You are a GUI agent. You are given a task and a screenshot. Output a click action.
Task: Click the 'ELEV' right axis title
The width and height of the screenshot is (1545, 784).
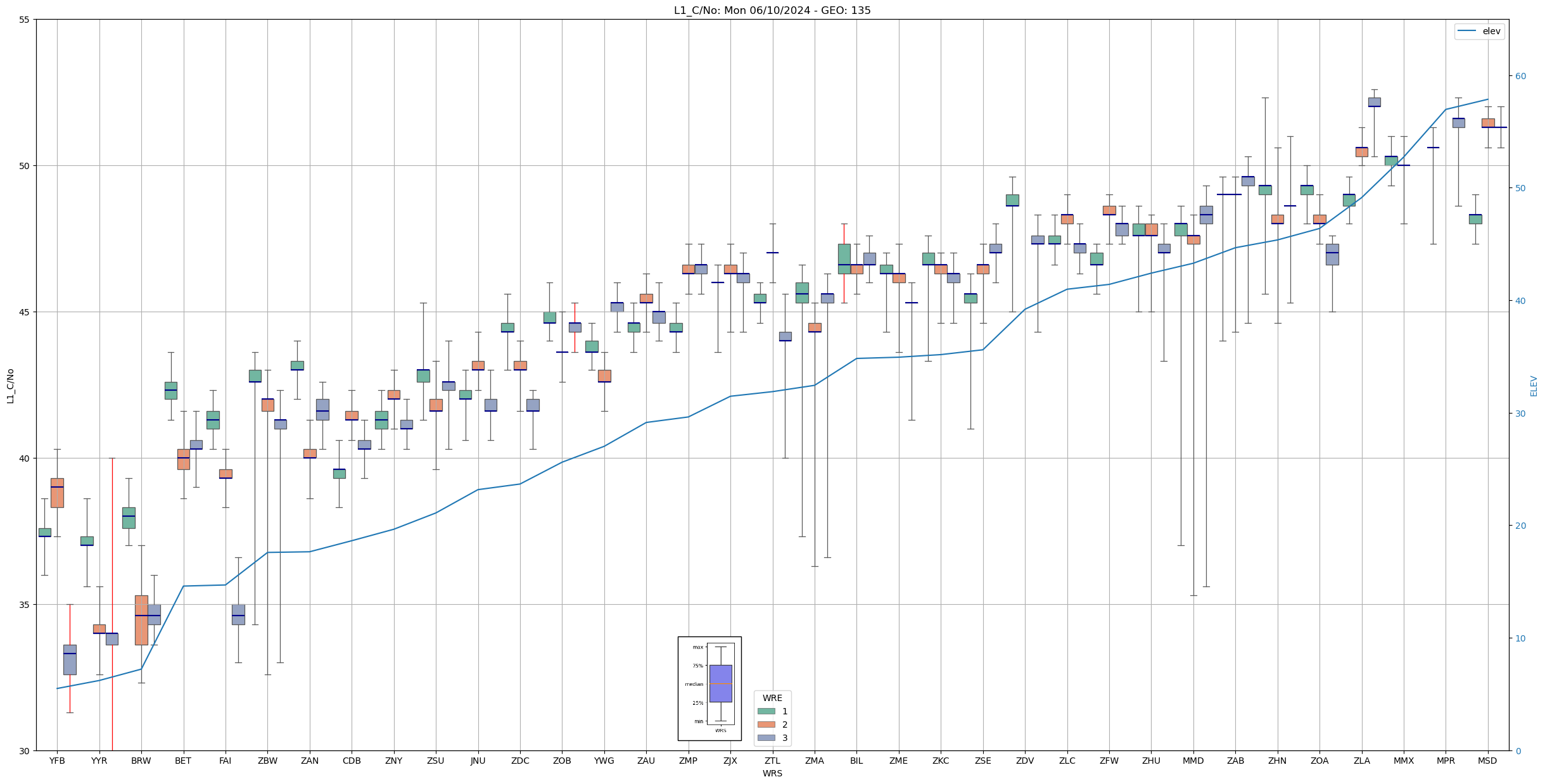[1534, 386]
